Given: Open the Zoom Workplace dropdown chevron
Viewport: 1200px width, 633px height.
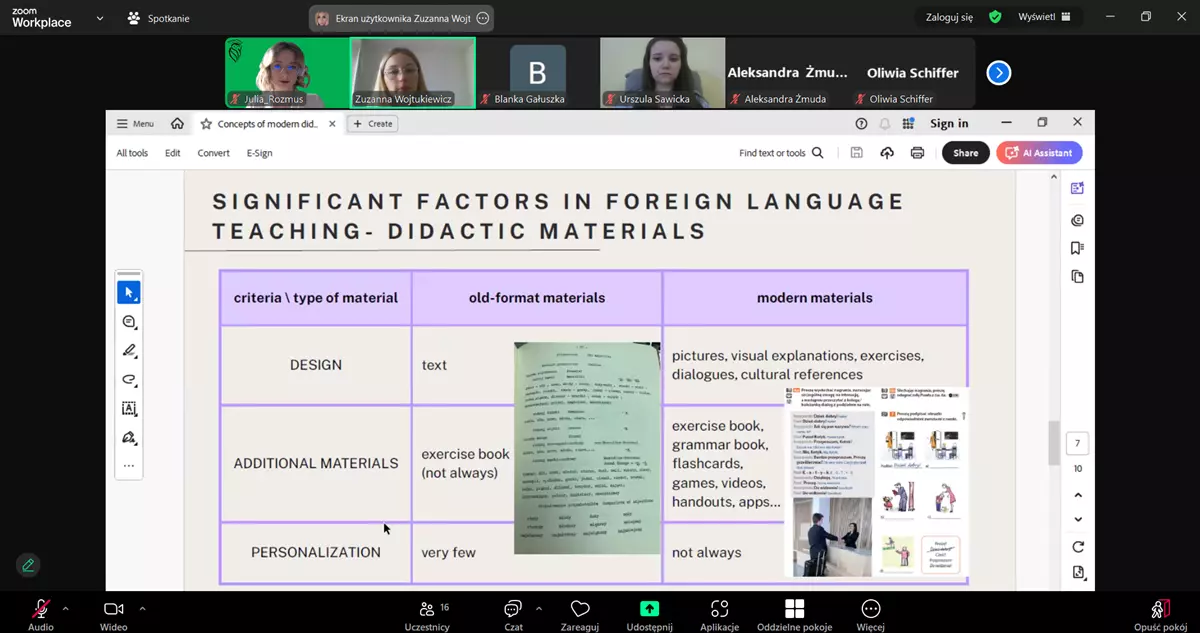Looking at the screenshot, I should click(x=100, y=18).
